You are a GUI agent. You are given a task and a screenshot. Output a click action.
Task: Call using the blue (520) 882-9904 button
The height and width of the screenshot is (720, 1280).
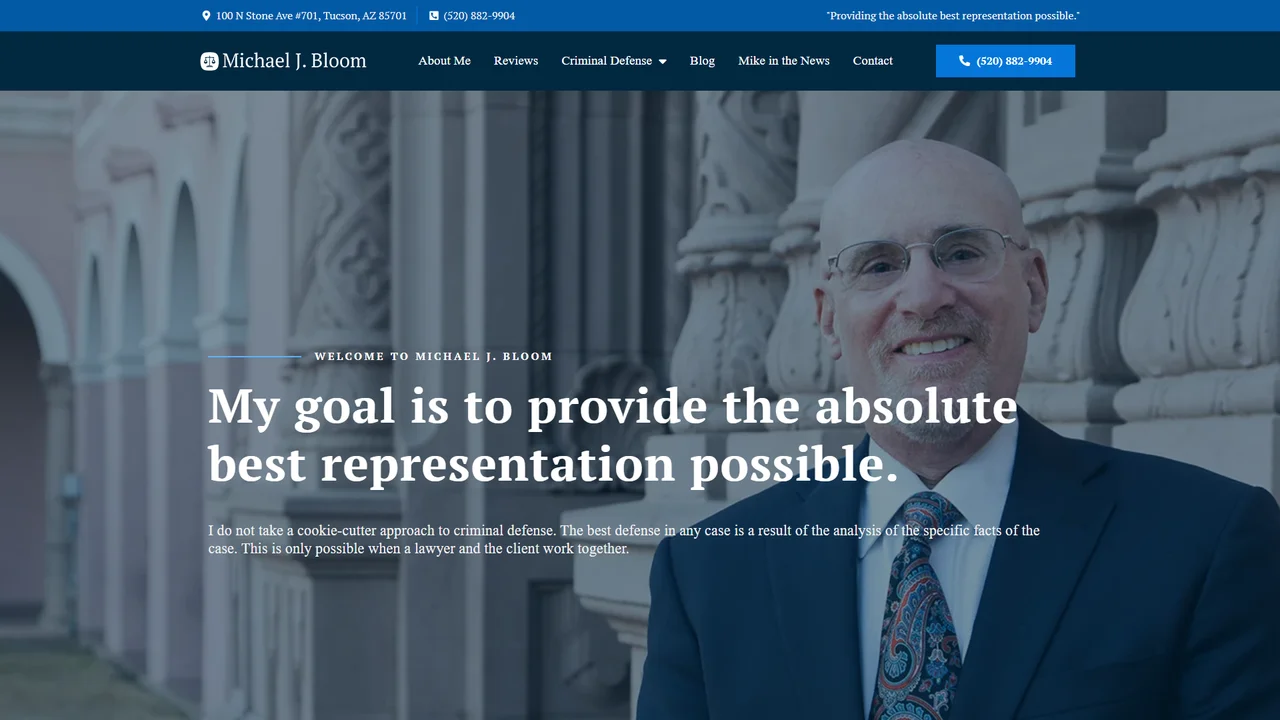click(x=1005, y=61)
